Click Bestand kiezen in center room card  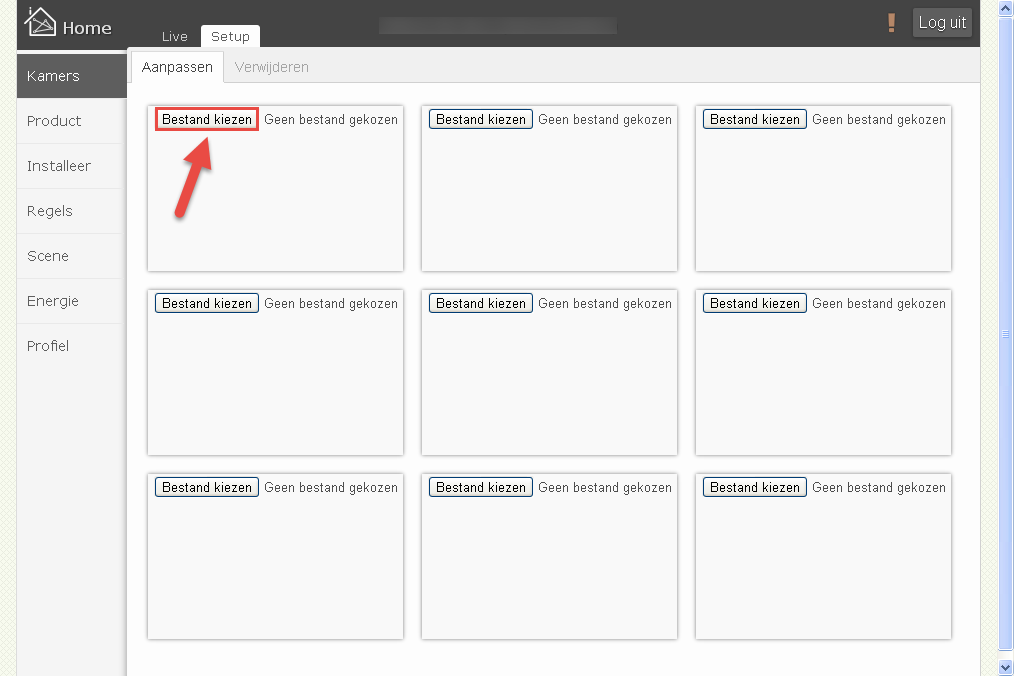(480, 303)
